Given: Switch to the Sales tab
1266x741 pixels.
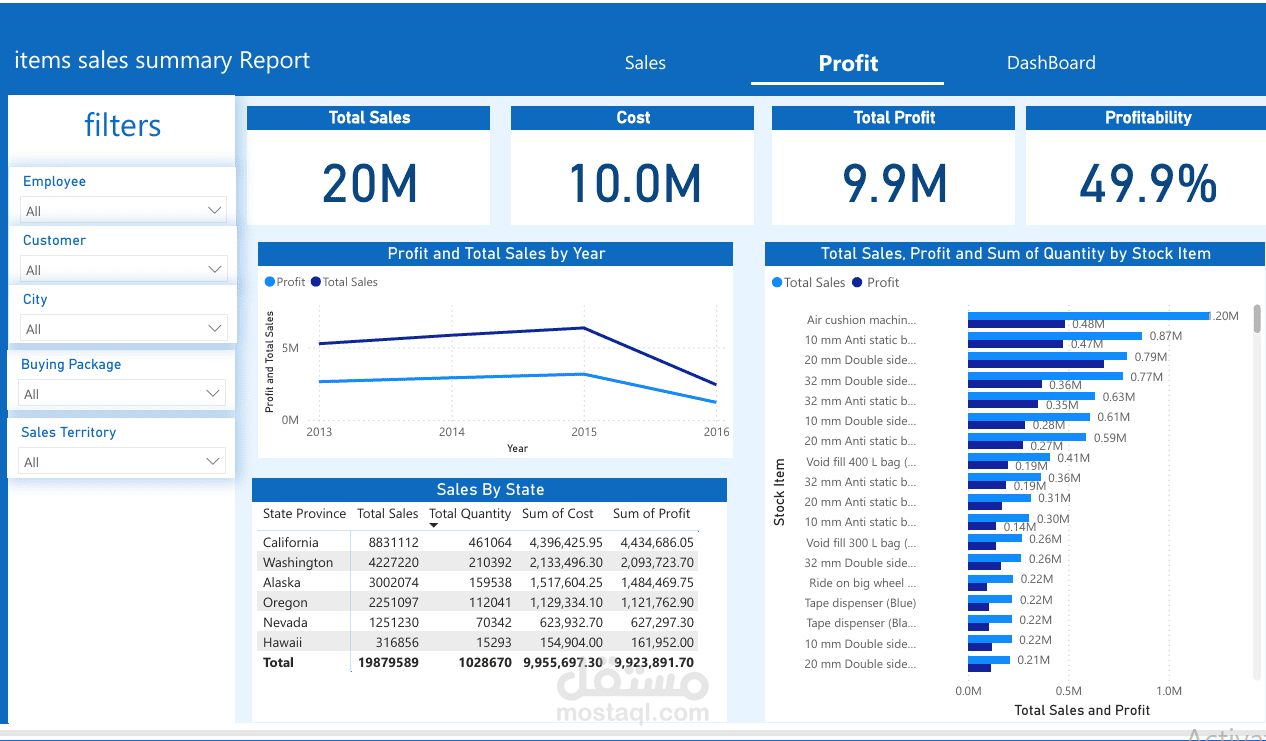Looking at the screenshot, I should pos(645,63).
